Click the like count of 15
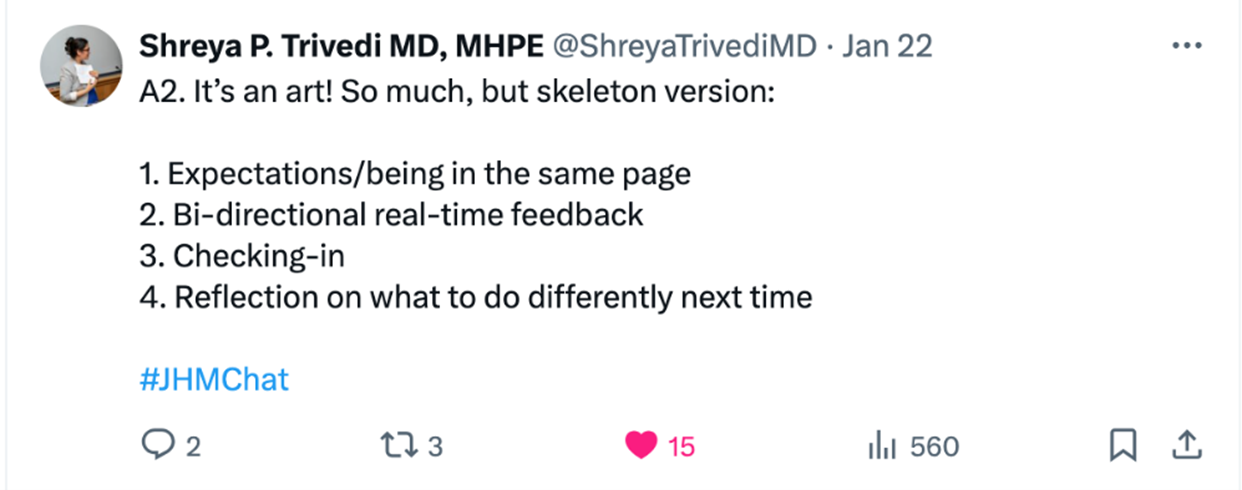 coord(681,446)
